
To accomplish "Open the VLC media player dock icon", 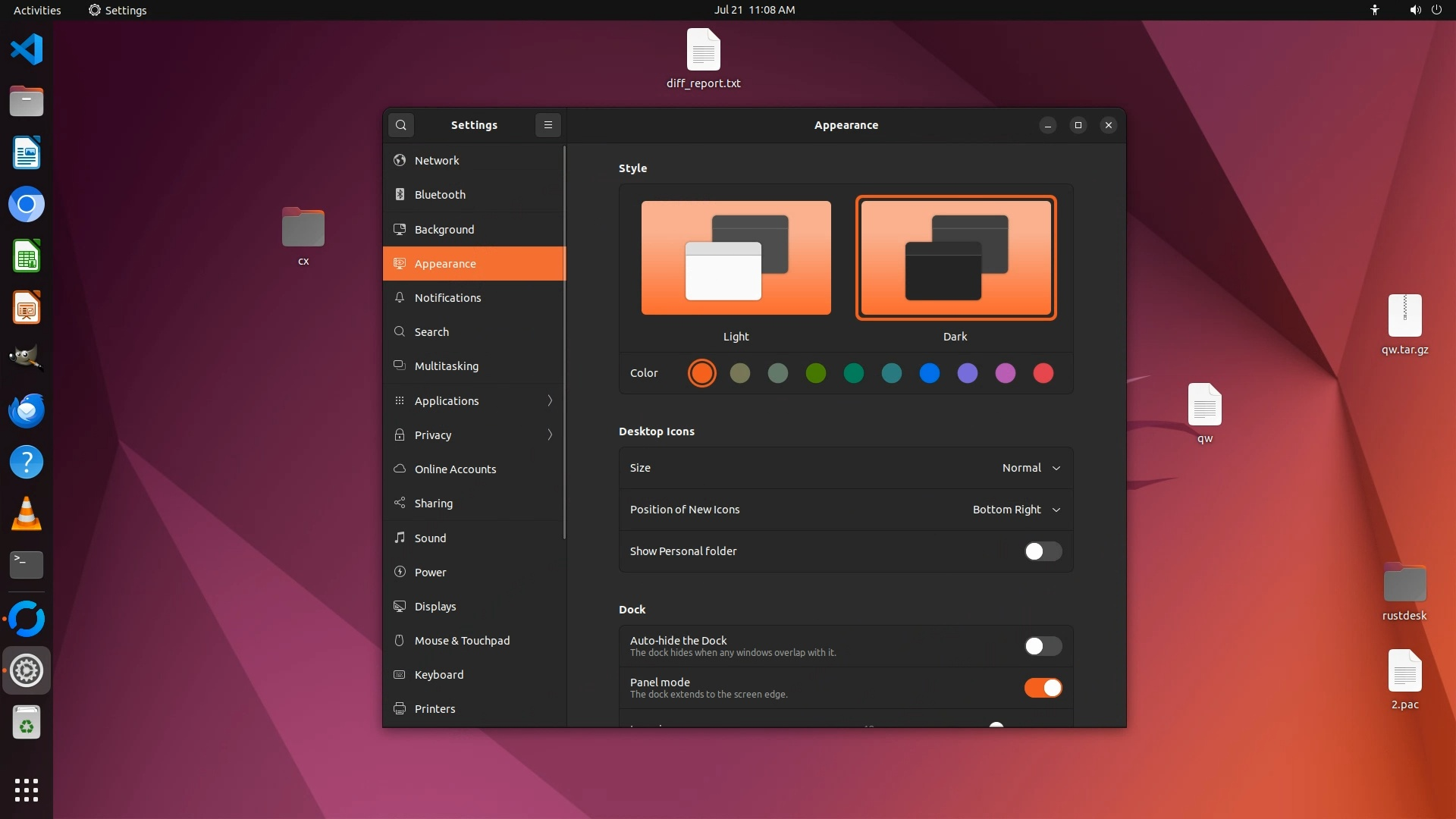I will pyautogui.click(x=27, y=514).
